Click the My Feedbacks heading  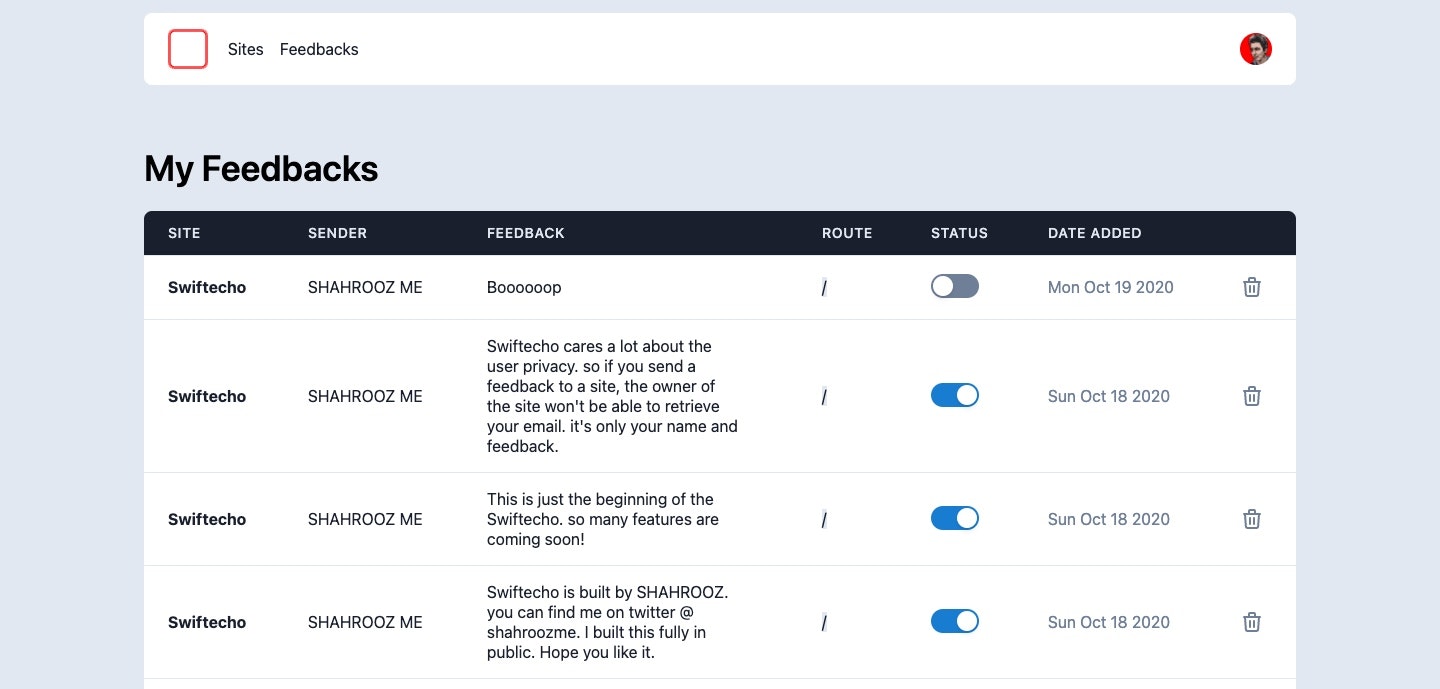(261, 168)
